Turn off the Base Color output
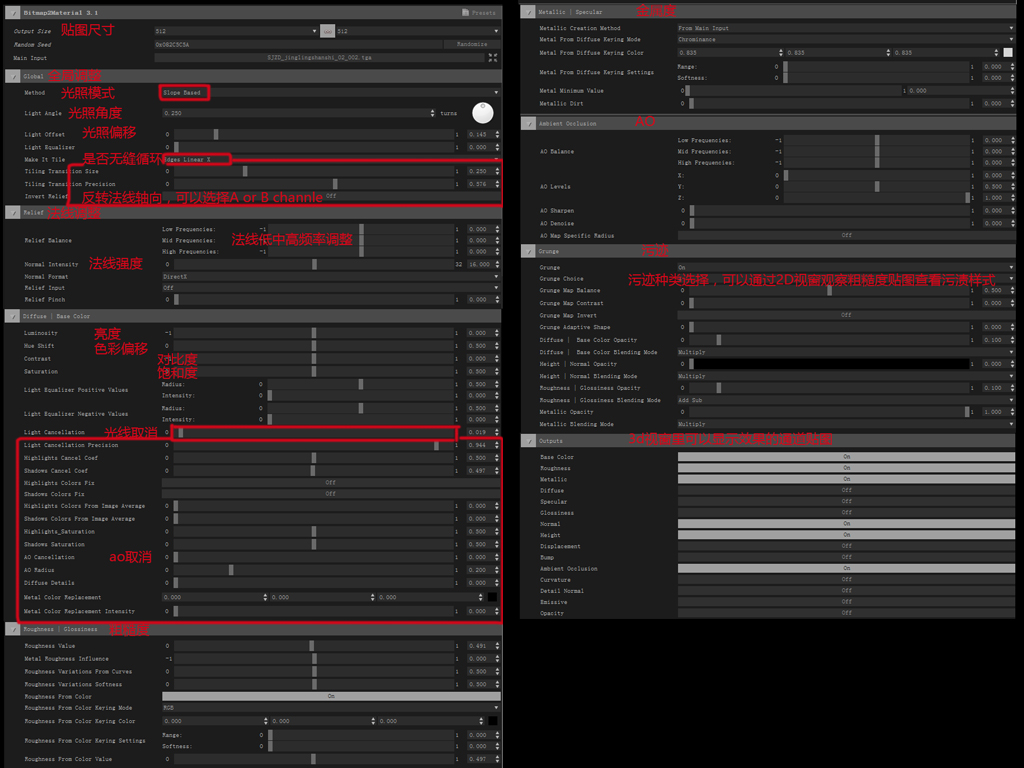 point(846,457)
